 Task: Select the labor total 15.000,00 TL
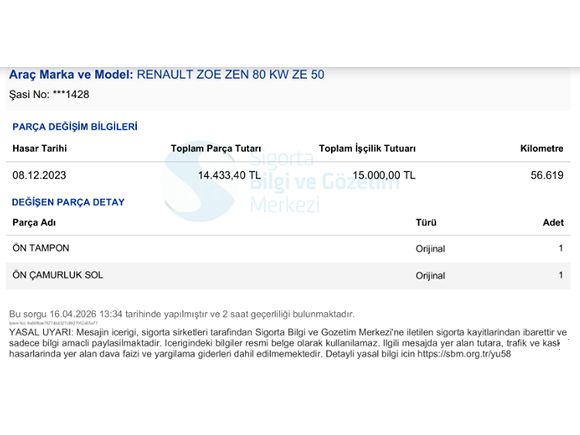click(x=384, y=175)
